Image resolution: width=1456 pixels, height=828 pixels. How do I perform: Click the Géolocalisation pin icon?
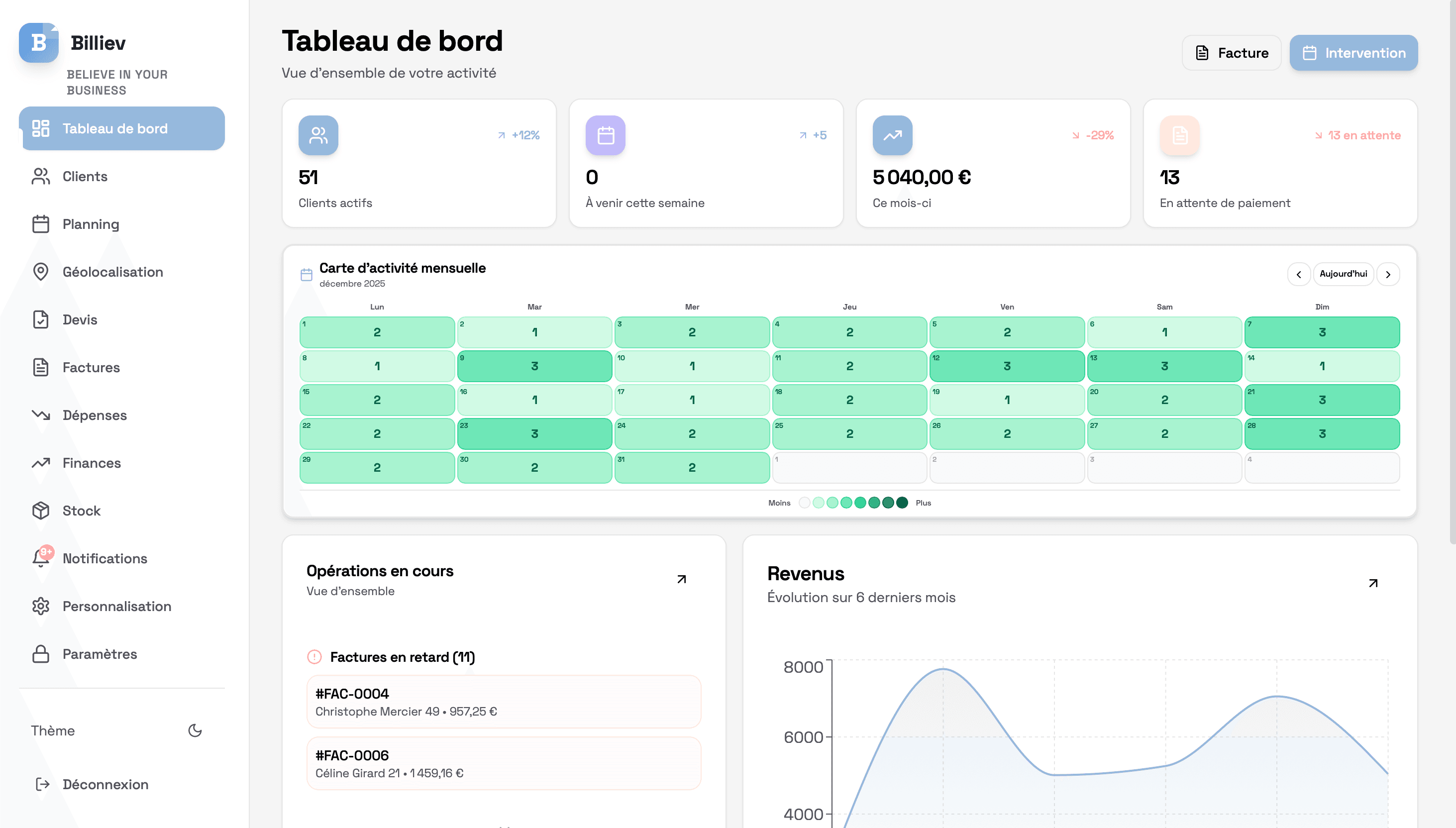tap(41, 272)
